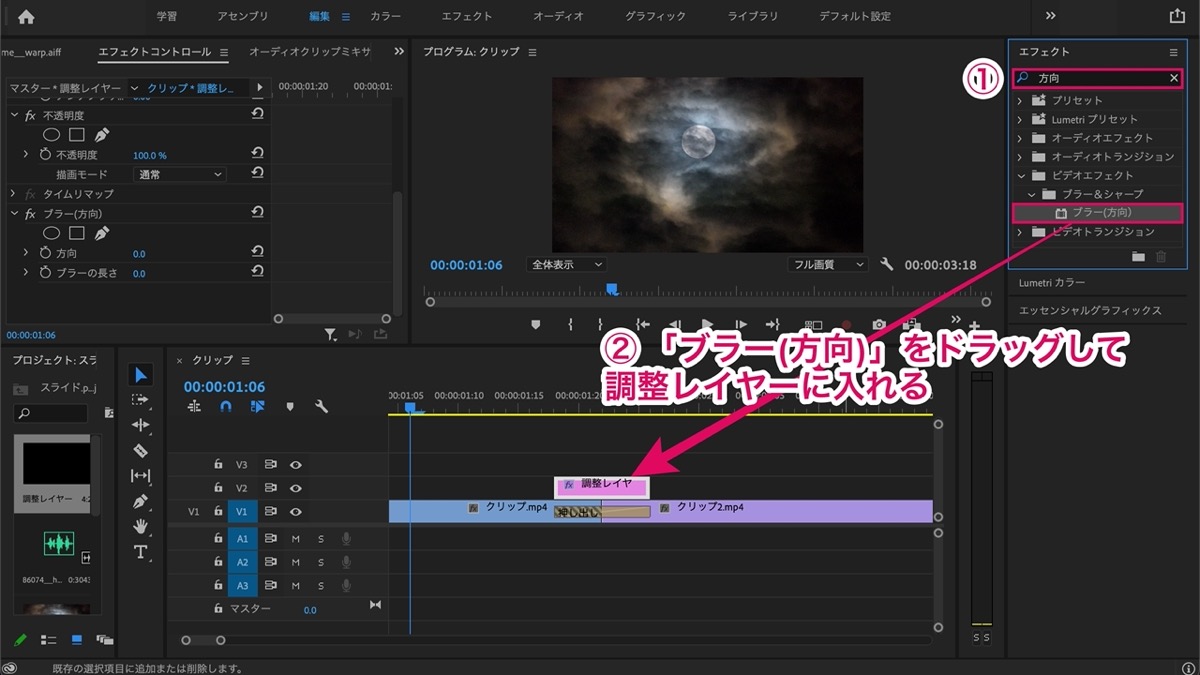Open the Lumetri カラー panel
The height and width of the screenshot is (675, 1200).
pyautogui.click(x=1052, y=284)
